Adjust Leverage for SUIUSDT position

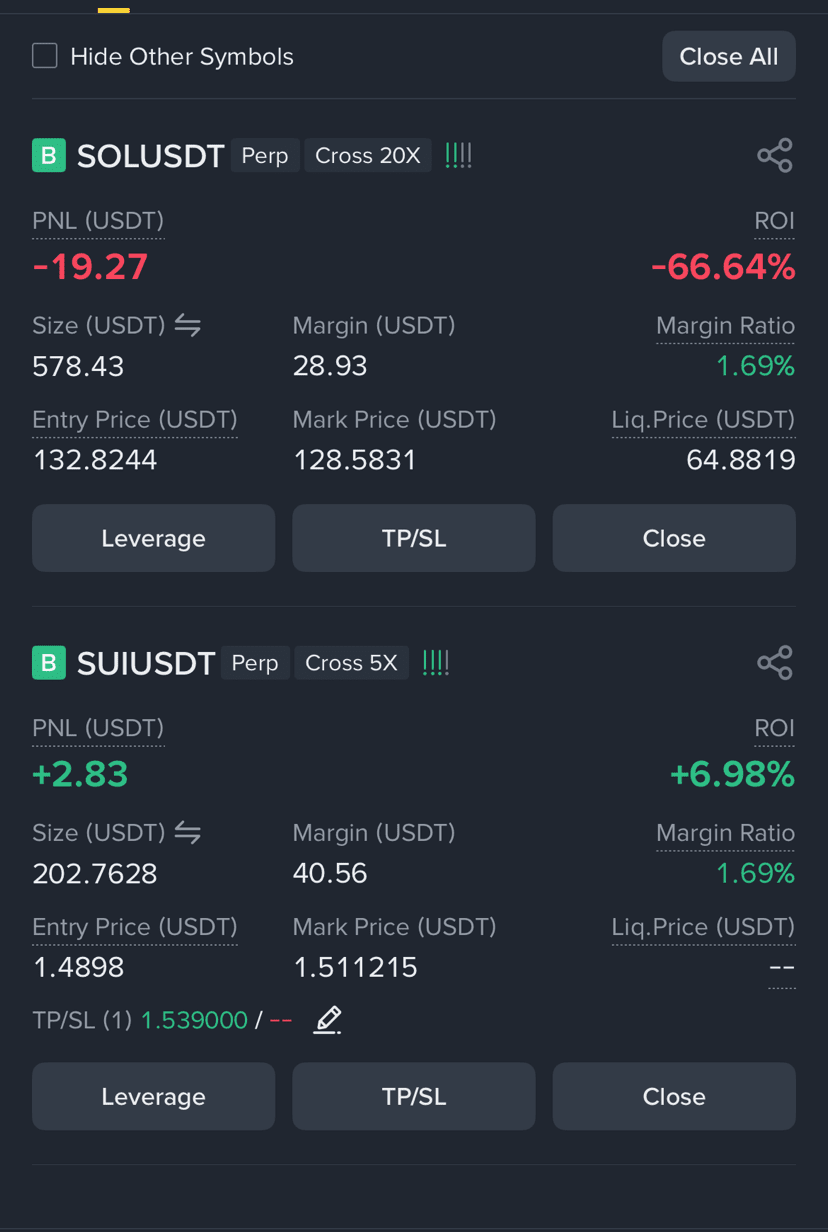pos(153,1096)
